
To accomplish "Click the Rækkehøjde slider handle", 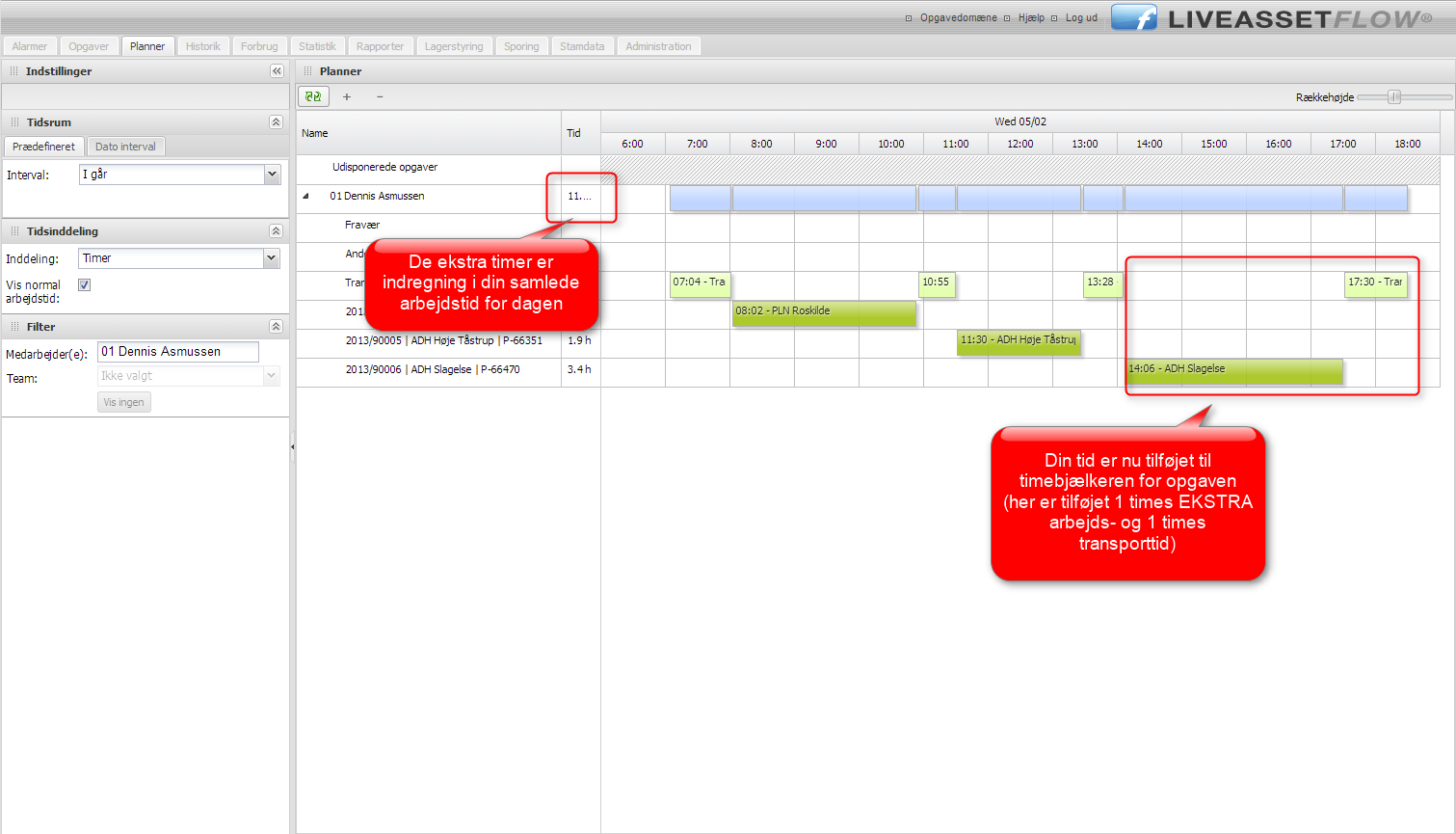I will pyautogui.click(x=1394, y=97).
